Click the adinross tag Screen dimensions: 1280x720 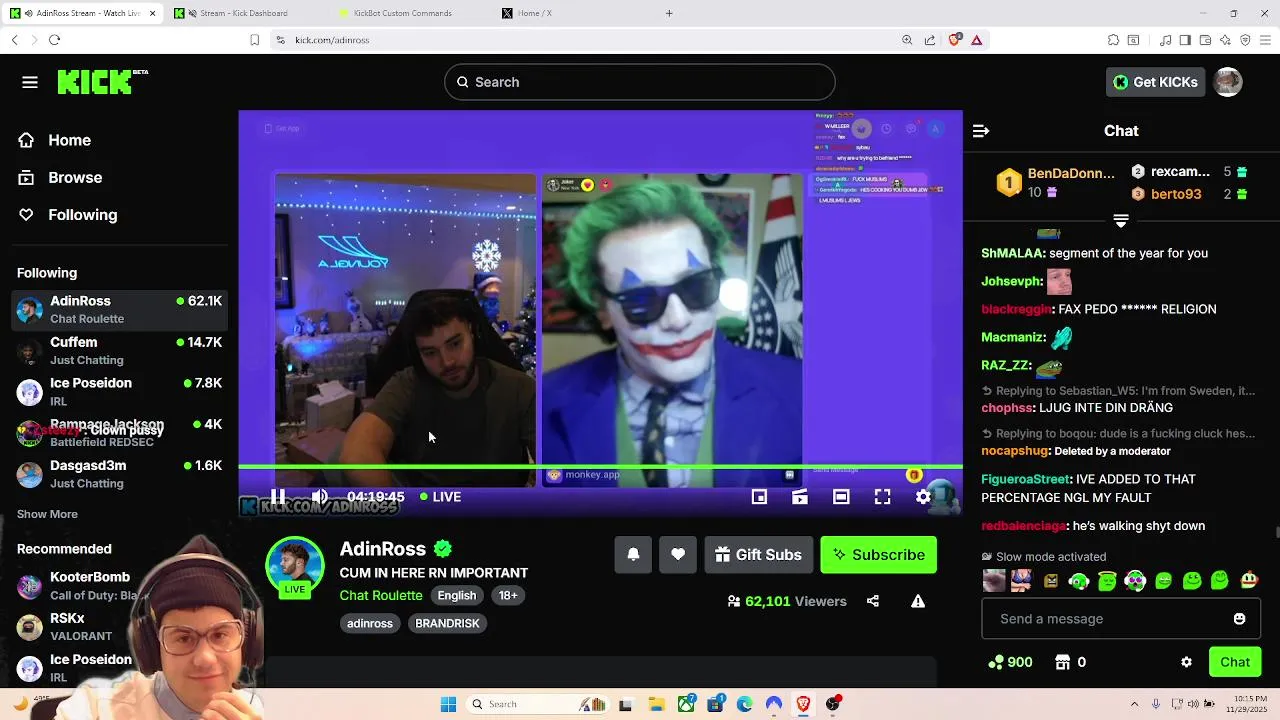tap(370, 623)
